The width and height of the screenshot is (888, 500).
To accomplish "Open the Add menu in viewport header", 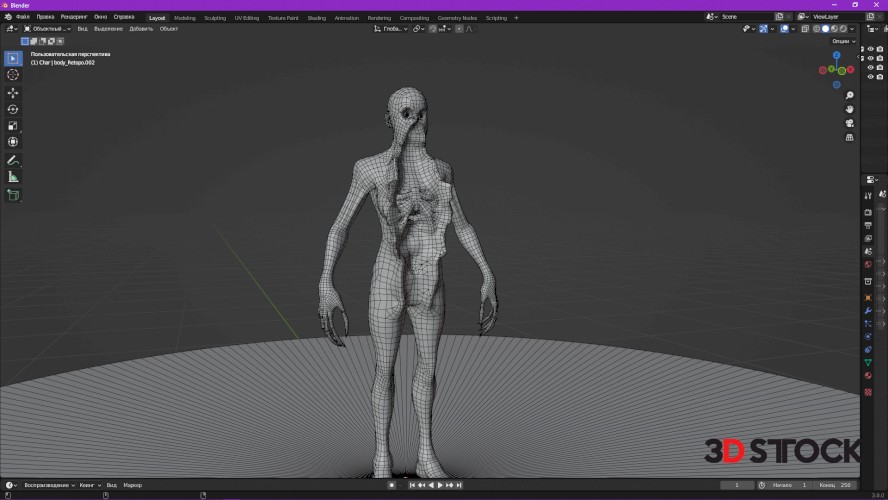I will 141,29.
